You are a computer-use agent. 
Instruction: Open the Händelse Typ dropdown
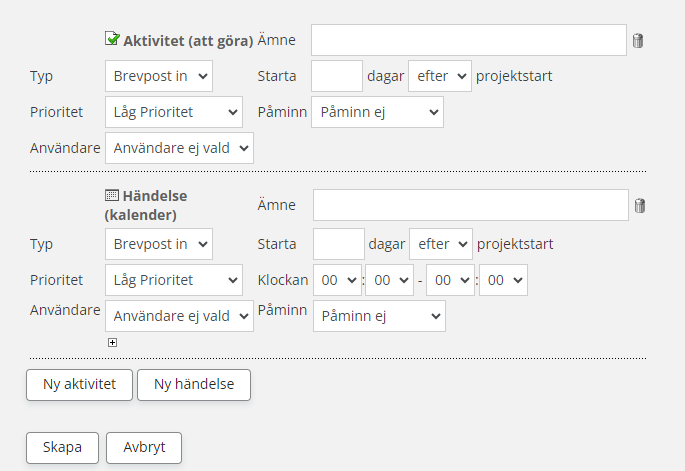click(x=158, y=244)
